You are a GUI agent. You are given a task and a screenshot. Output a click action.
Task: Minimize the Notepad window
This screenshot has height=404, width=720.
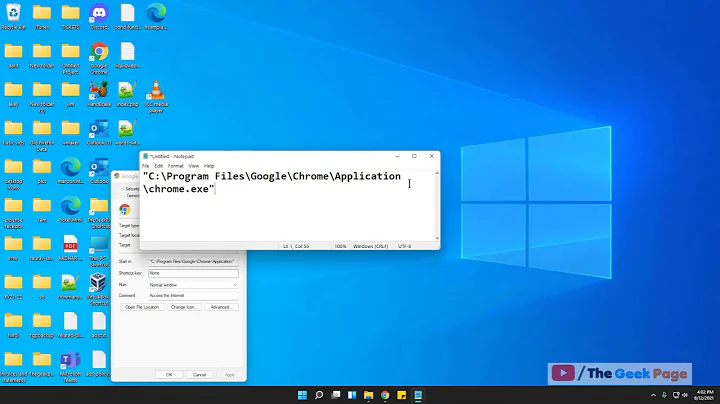[x=398, y=156]
